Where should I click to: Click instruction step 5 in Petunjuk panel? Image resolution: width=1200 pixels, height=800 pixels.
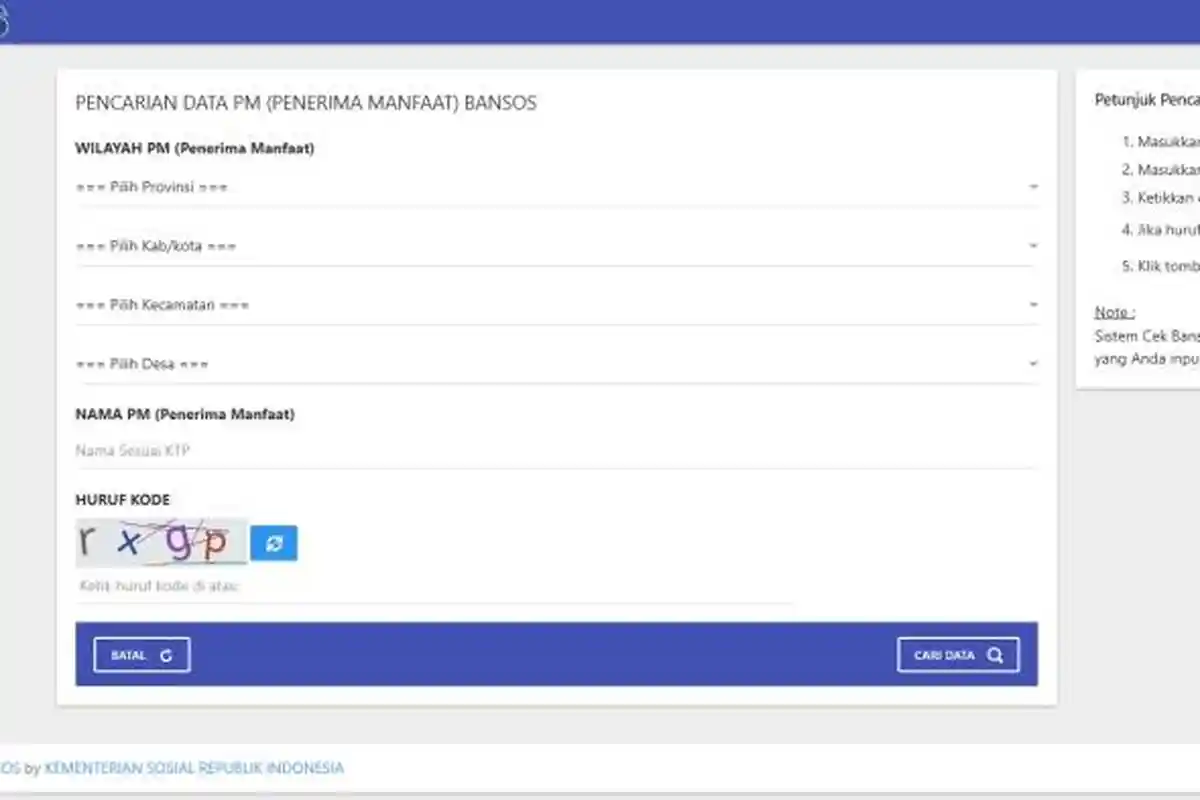[1160, 266]
